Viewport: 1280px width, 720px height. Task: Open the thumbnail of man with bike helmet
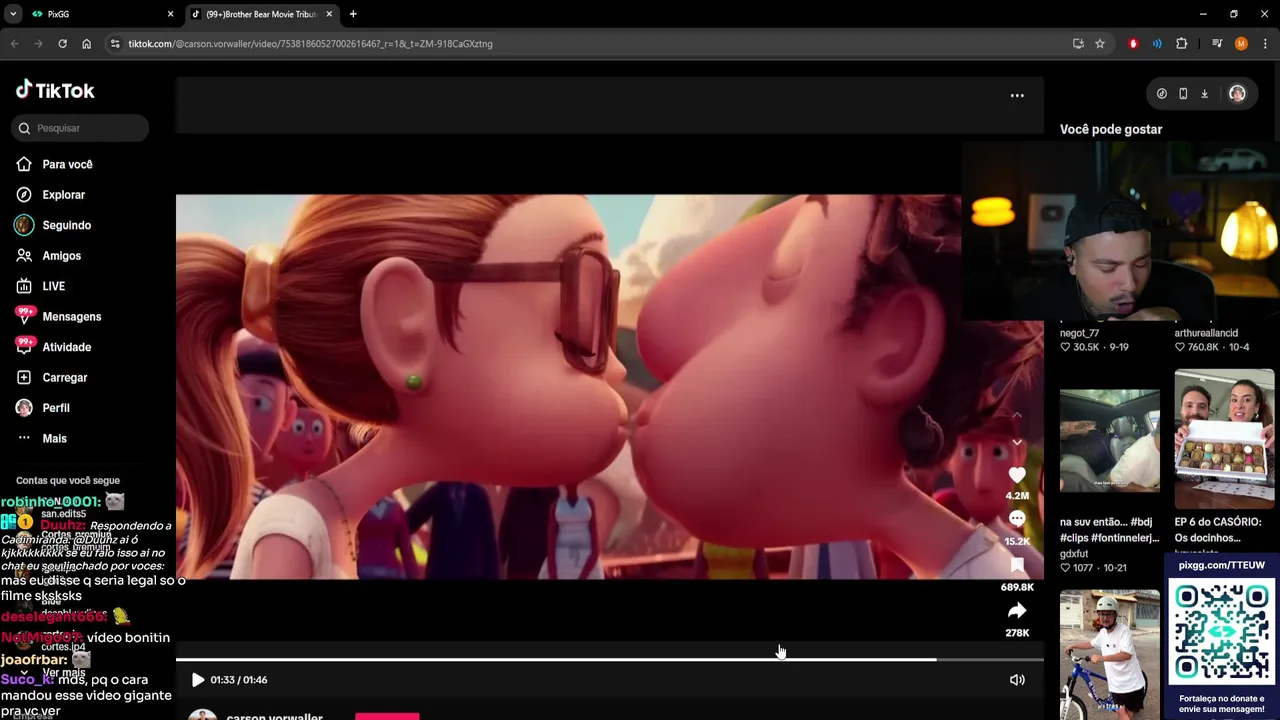pos(1110,655)
